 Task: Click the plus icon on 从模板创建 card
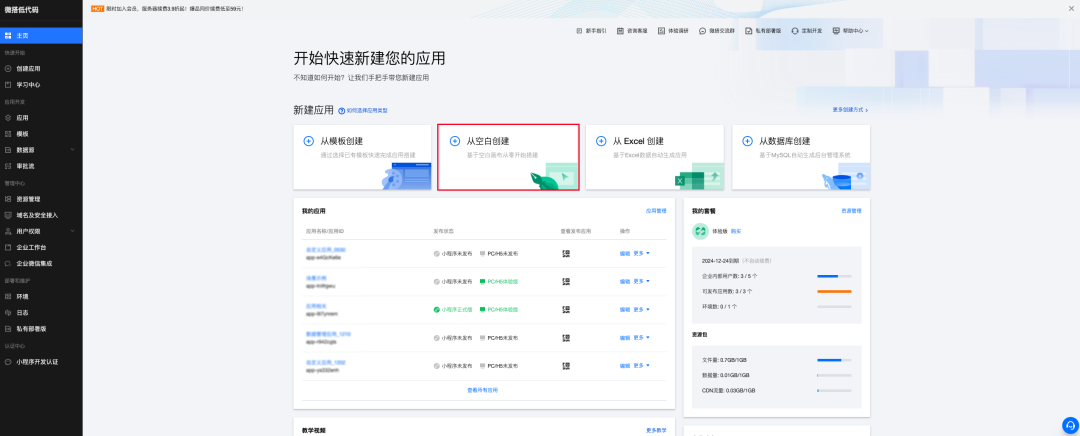point(309,141)
